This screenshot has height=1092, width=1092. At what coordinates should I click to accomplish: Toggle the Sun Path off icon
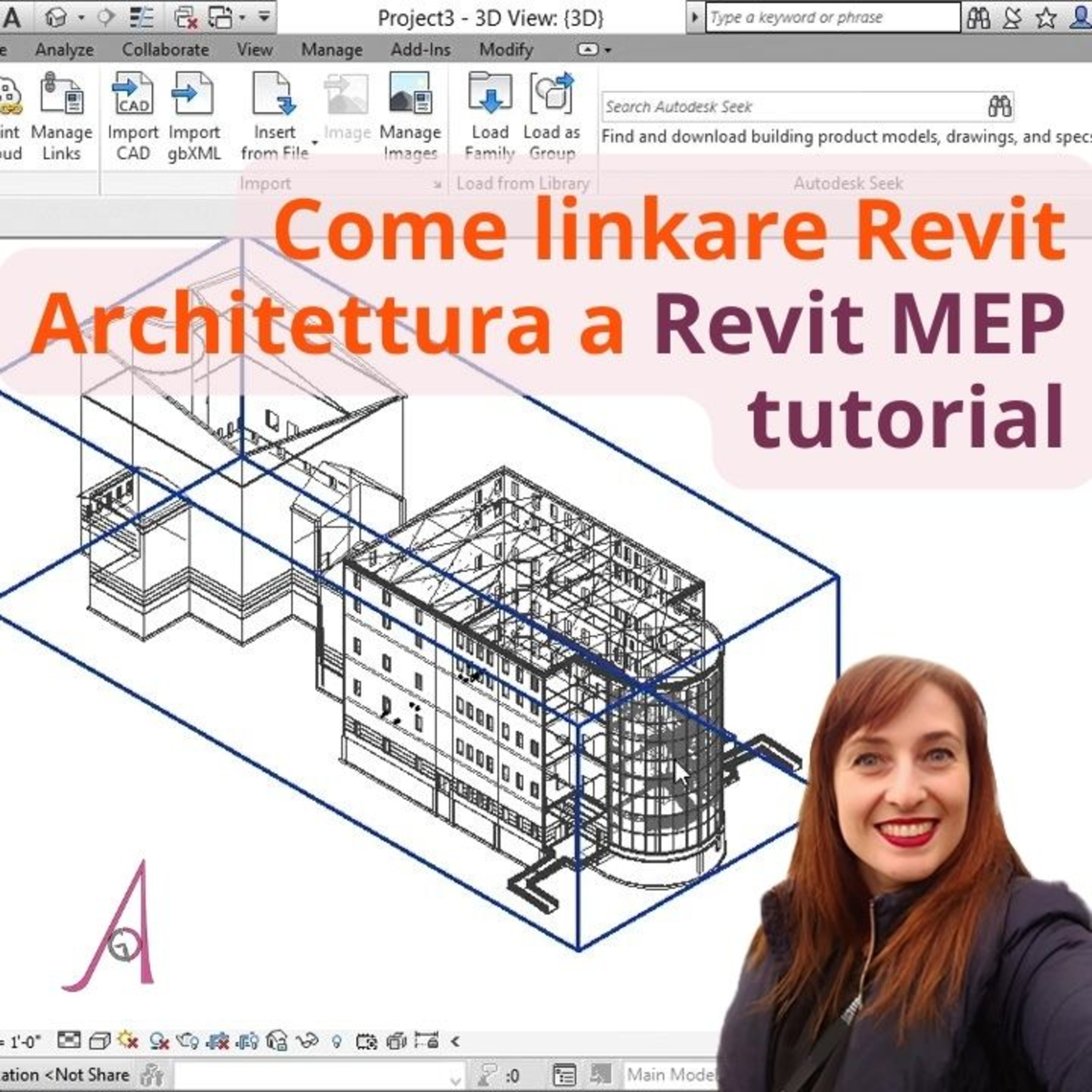128,1041
